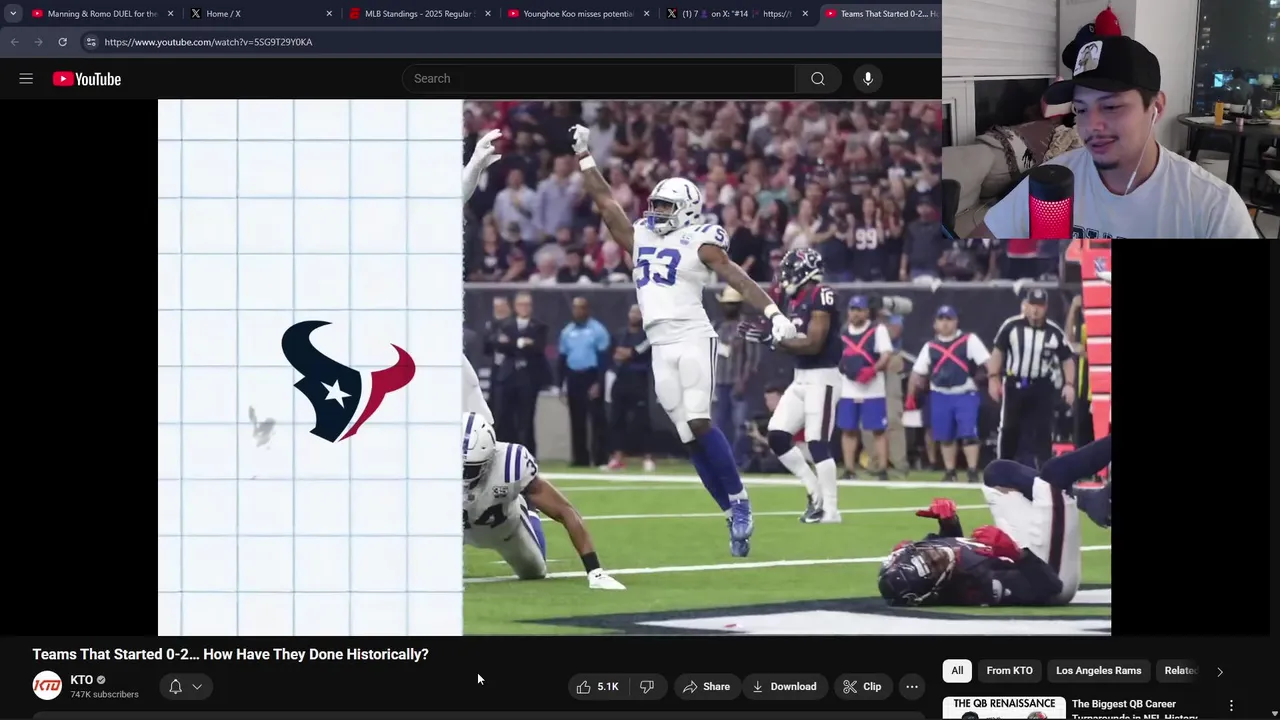Select the YouTube URL in address bar
1280x720 pixels.
[208, 42]
